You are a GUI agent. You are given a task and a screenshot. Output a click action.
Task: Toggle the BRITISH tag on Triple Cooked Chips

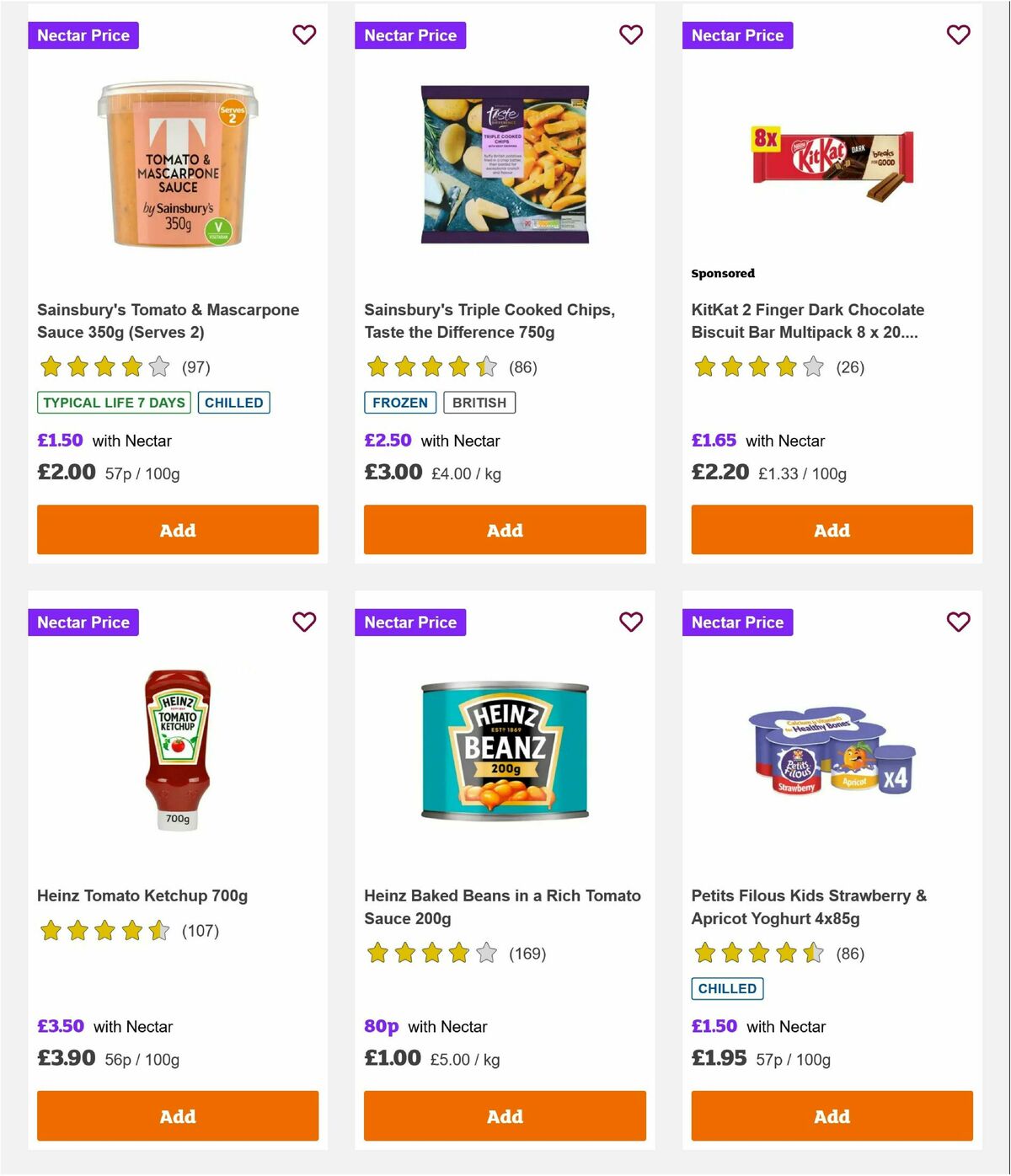click(480, 403)
